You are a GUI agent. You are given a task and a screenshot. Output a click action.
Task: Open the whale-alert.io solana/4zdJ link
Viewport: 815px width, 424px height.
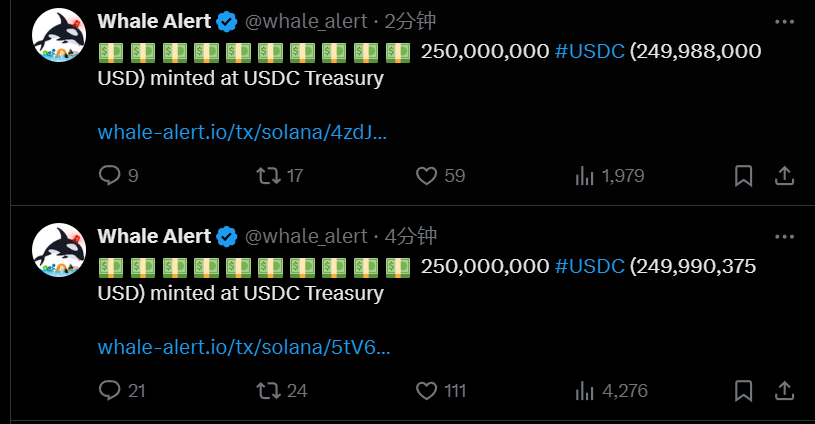(242, 133)
